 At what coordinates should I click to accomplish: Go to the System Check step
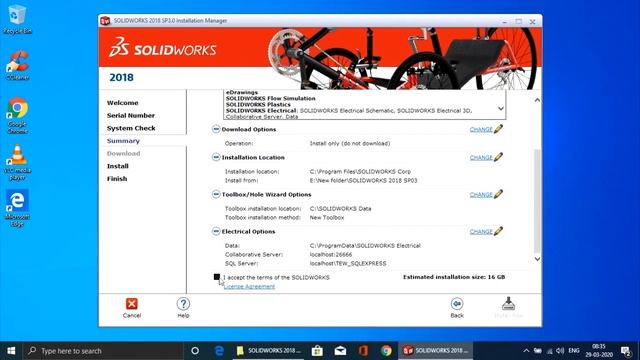[131, 128]
